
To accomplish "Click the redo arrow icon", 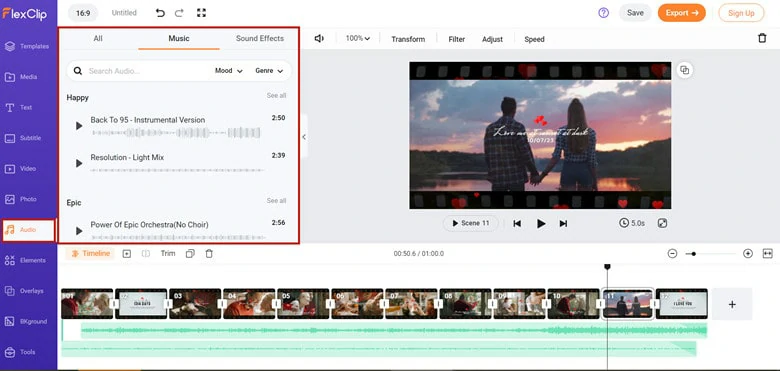I will coord(179,13).
